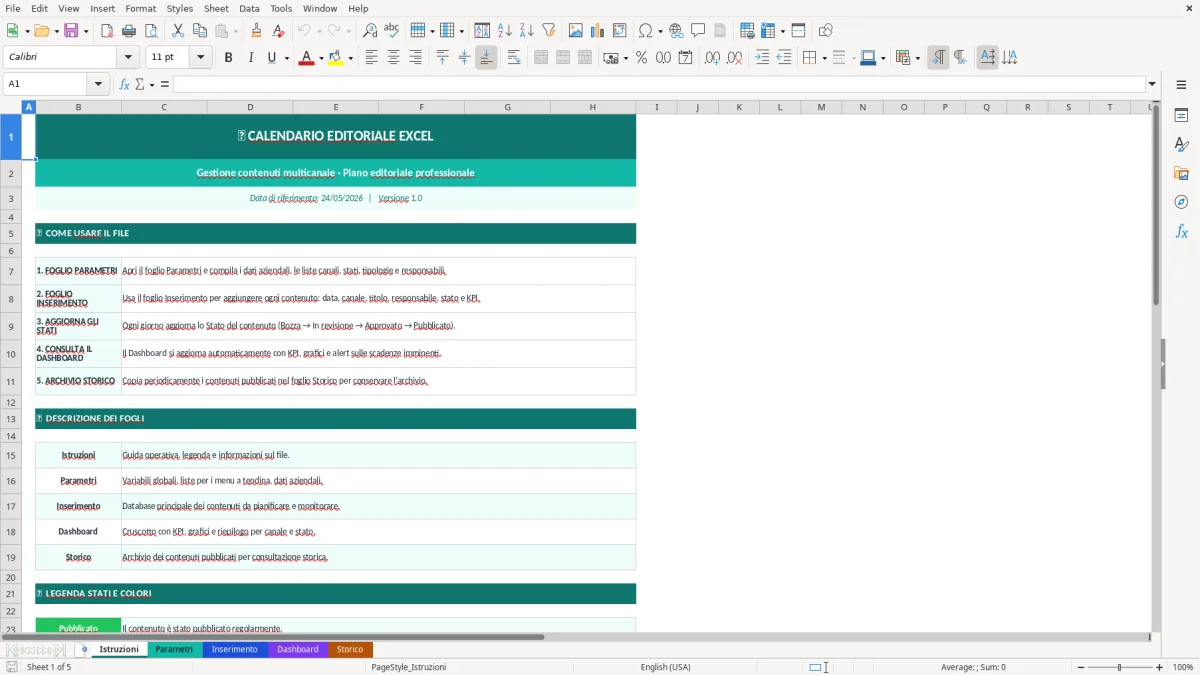Expand background color dropdown arrow
This screenshot has height=675, width=1200.
coord(350,58)
